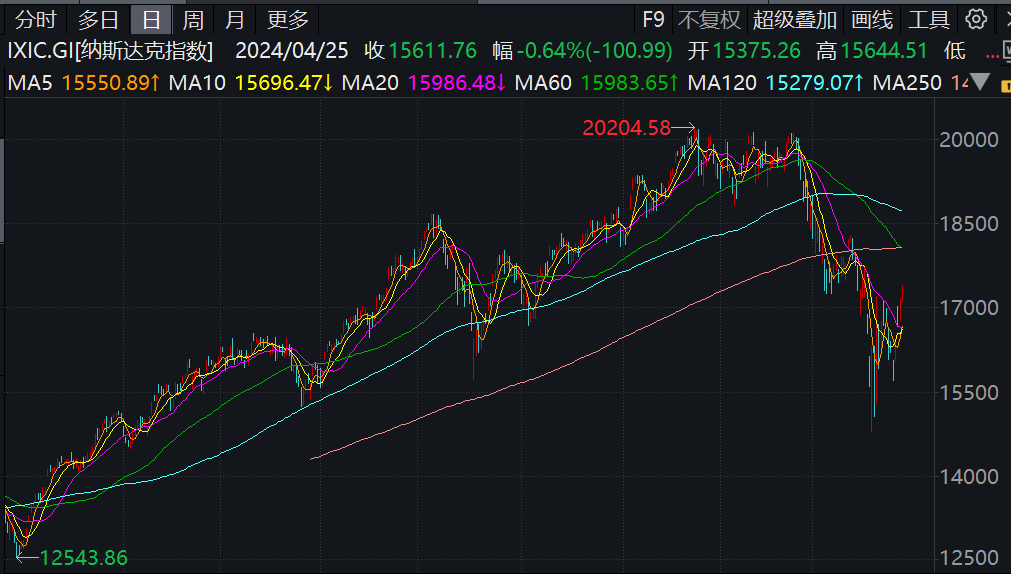This screenshot has height=574, width=1011.
Task: Click the 12543.86 low price marker
Action: coord(84,558)
